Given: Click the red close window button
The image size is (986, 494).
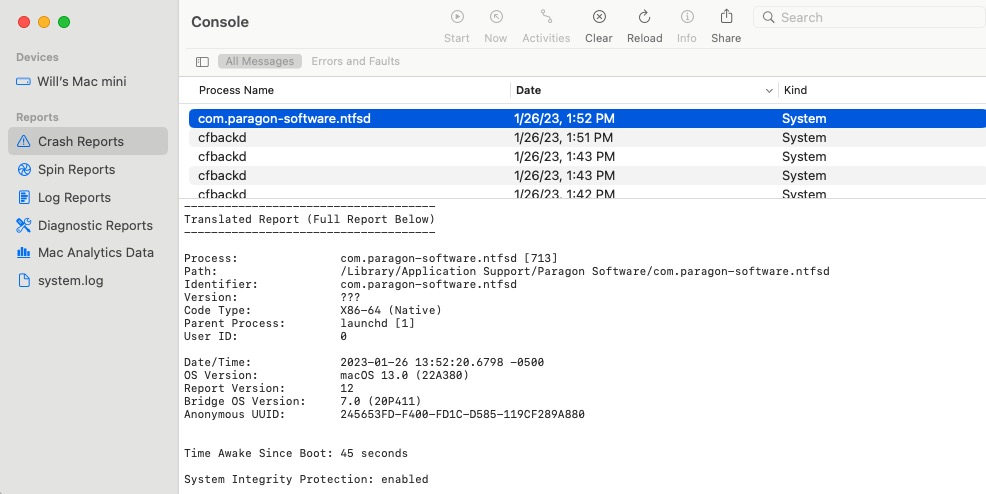Looking at the screenshot, I should click(24, 22).
